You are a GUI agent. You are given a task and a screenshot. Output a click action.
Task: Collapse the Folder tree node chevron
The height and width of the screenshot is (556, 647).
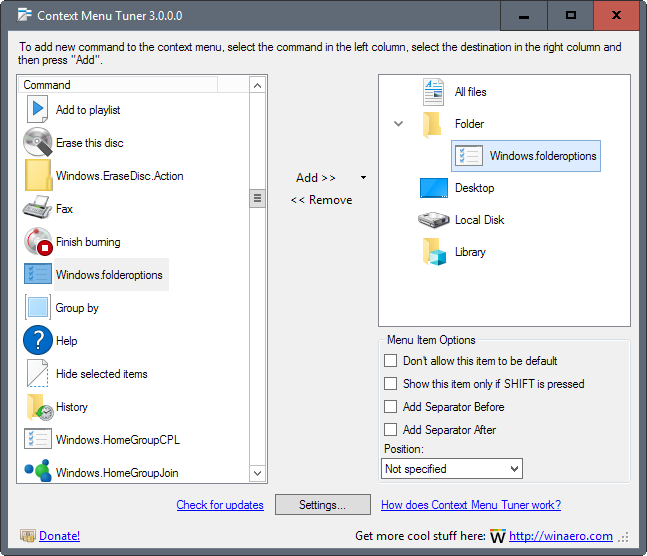[398, 123]
